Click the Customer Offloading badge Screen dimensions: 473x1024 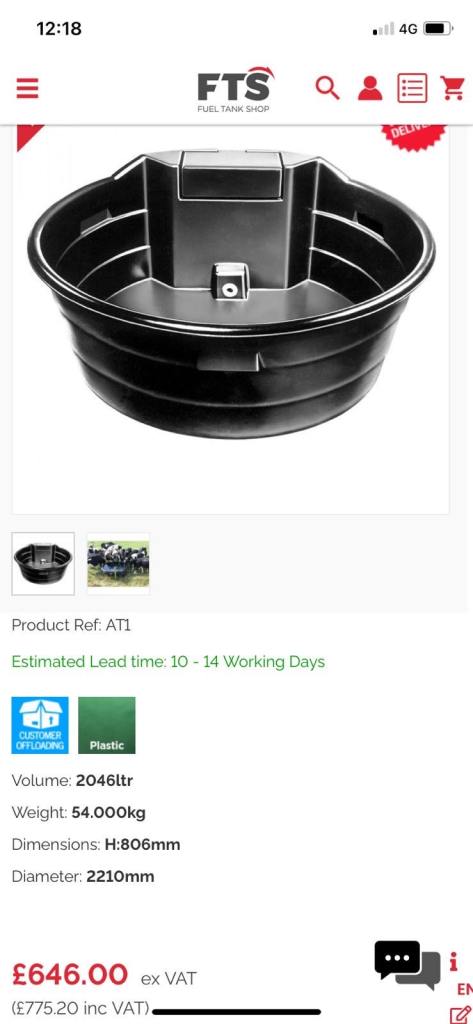pyautogui.click(x=40, y=725)
